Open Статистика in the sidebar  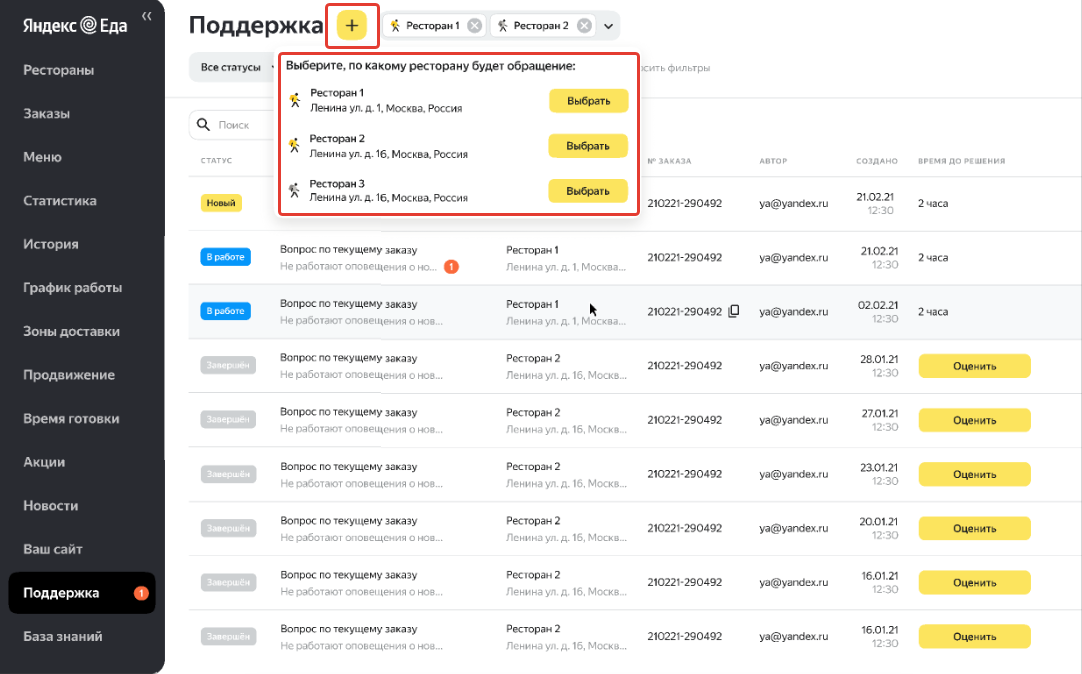pyautogui.click(x=60, y=201)
